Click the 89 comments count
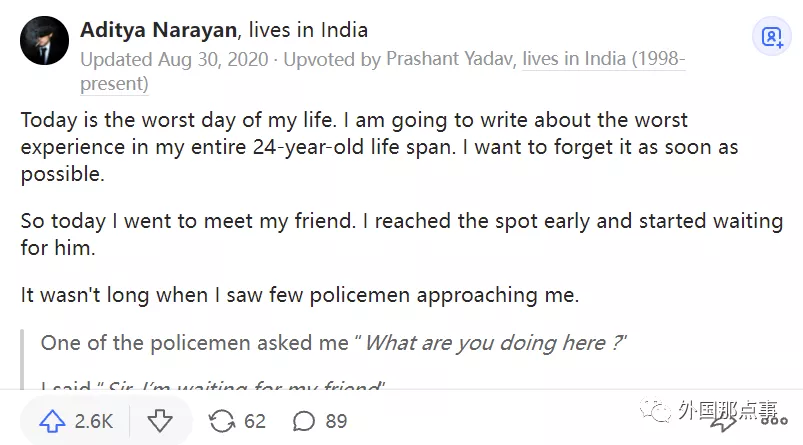The height and width of the screenshot is (445, 803). coord(336,421)
